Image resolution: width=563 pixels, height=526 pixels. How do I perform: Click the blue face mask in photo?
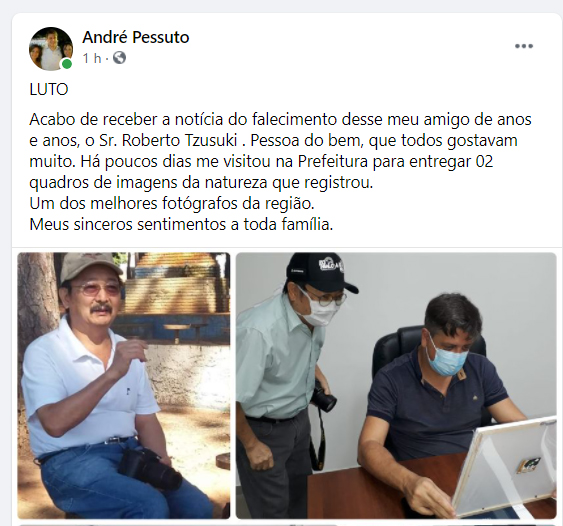point(446,358)
